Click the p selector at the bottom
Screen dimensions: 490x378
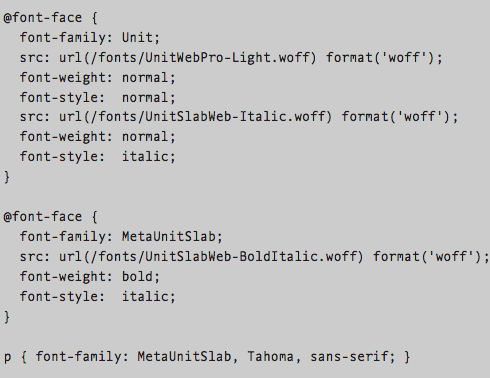pyautogui.click(x=7, y=357)
